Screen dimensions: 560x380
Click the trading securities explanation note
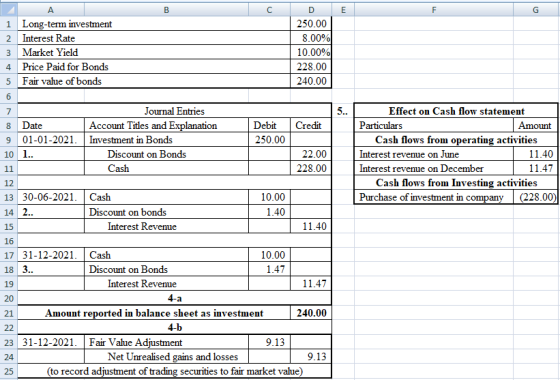point(174,371)
